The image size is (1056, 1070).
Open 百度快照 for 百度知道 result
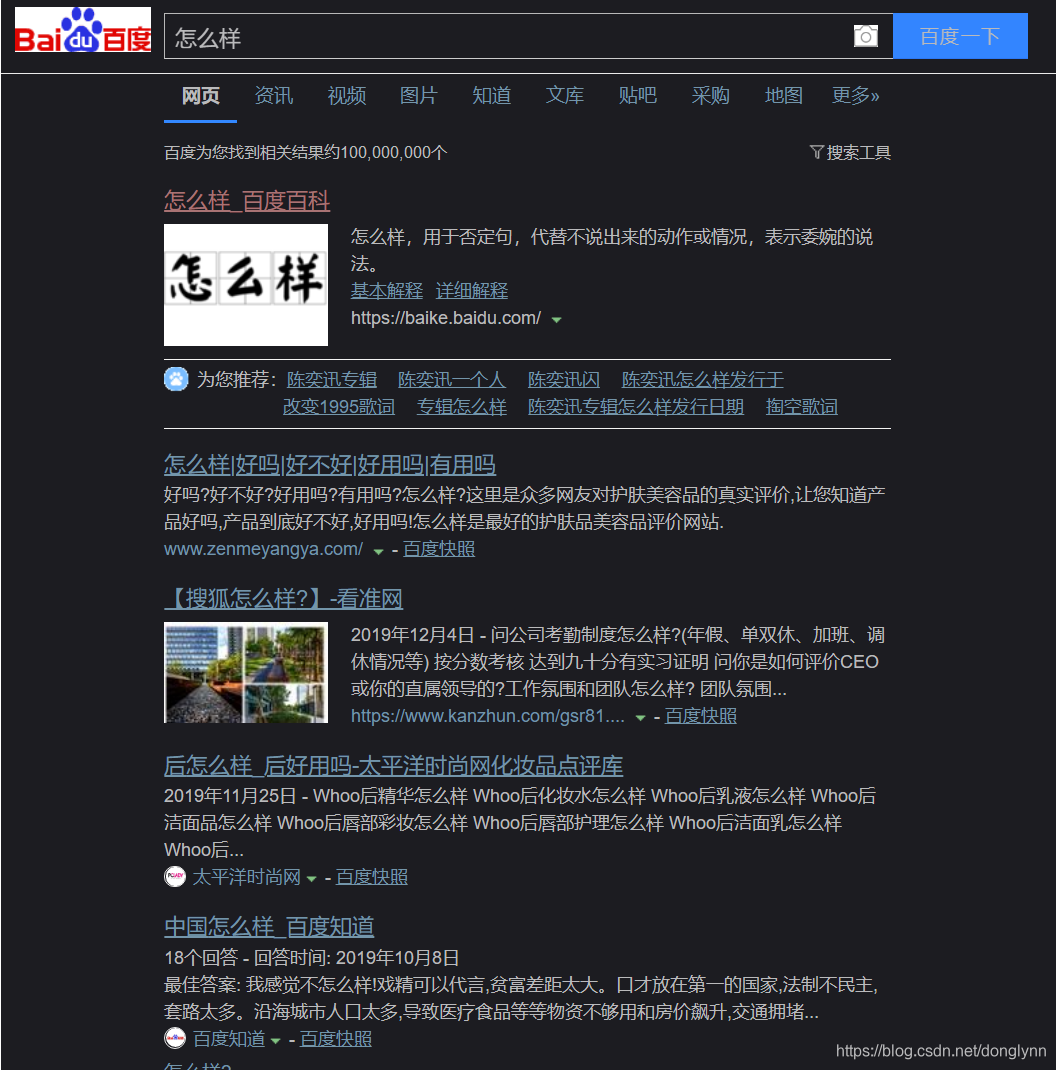point(336,1039)
